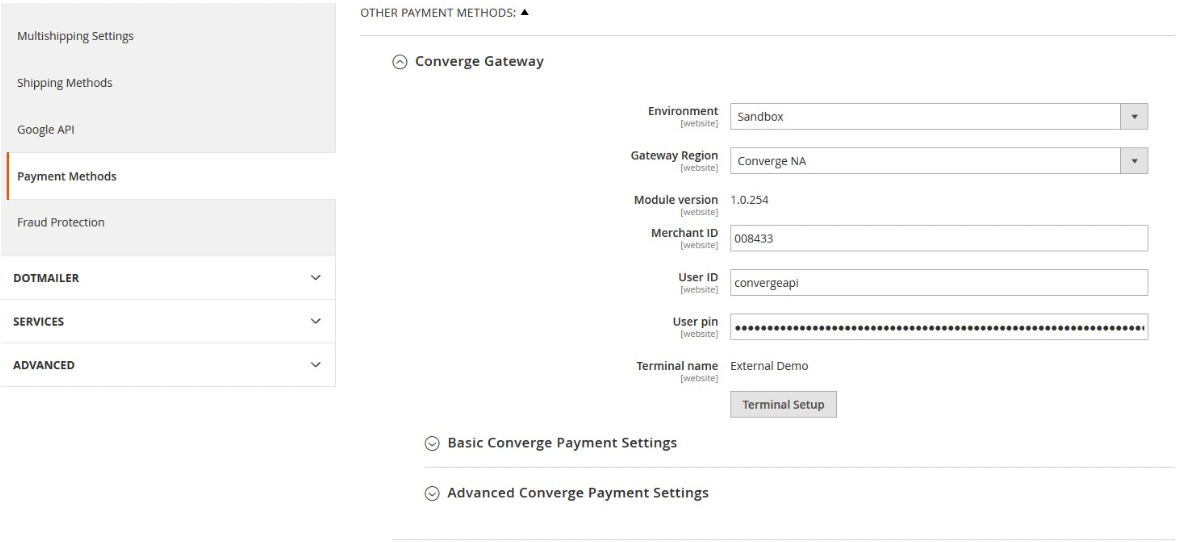Focus the Merchant ID field

pos(939,238)
